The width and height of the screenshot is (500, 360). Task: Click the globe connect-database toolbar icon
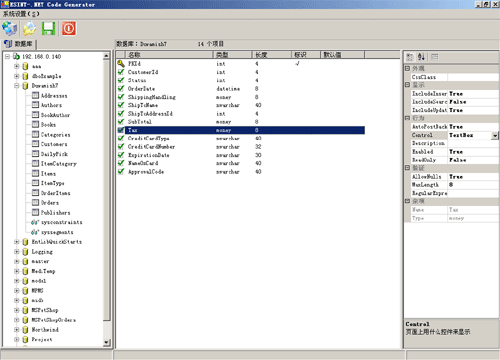10,29
